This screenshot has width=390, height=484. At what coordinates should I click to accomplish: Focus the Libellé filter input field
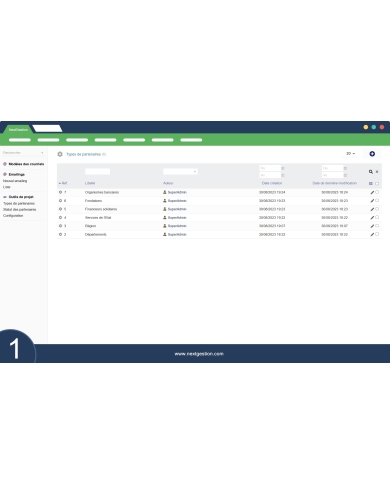(97, 171)
